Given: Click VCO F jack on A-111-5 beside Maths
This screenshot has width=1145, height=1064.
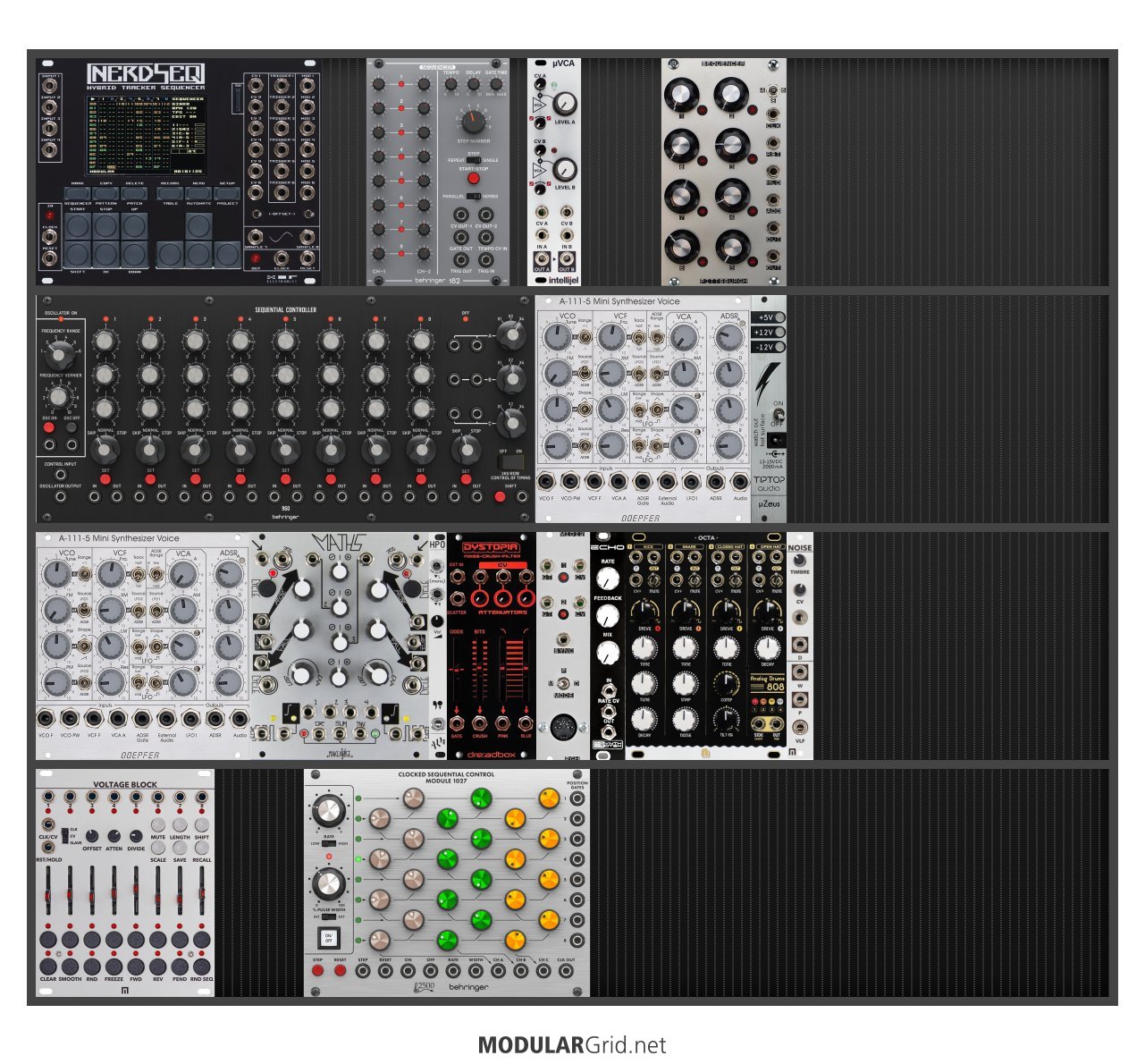Looking at the screenshot, I should point(46,719).
